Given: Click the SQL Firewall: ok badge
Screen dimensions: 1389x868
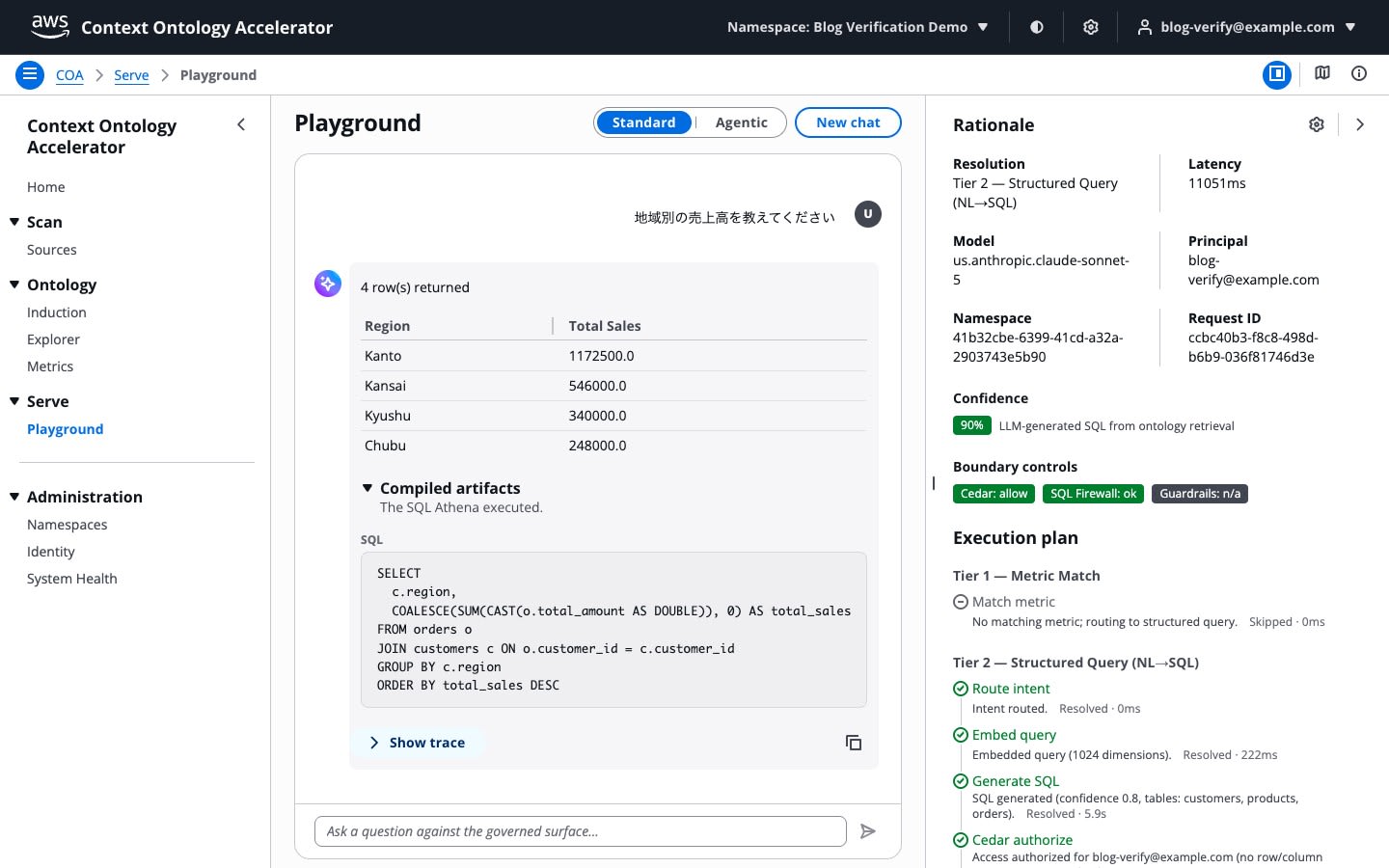Looking at the screenshot, I should (x=1094, y=494).
